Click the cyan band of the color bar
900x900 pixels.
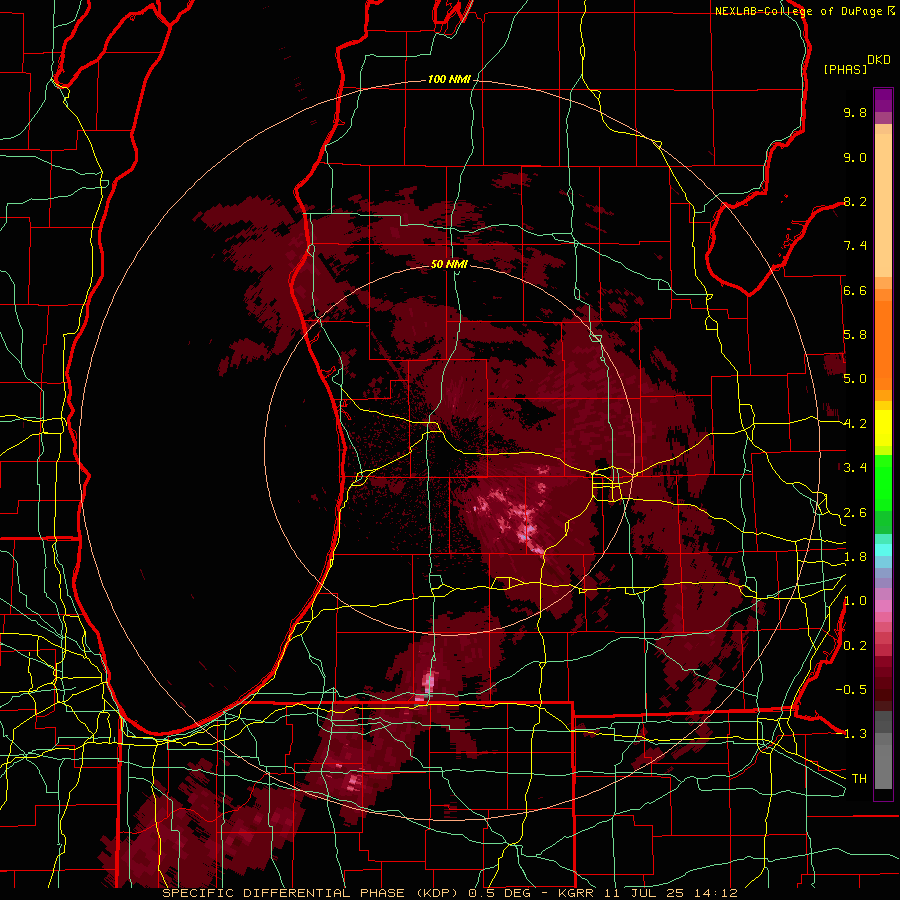pyautogui.click(x=883, y=550)
